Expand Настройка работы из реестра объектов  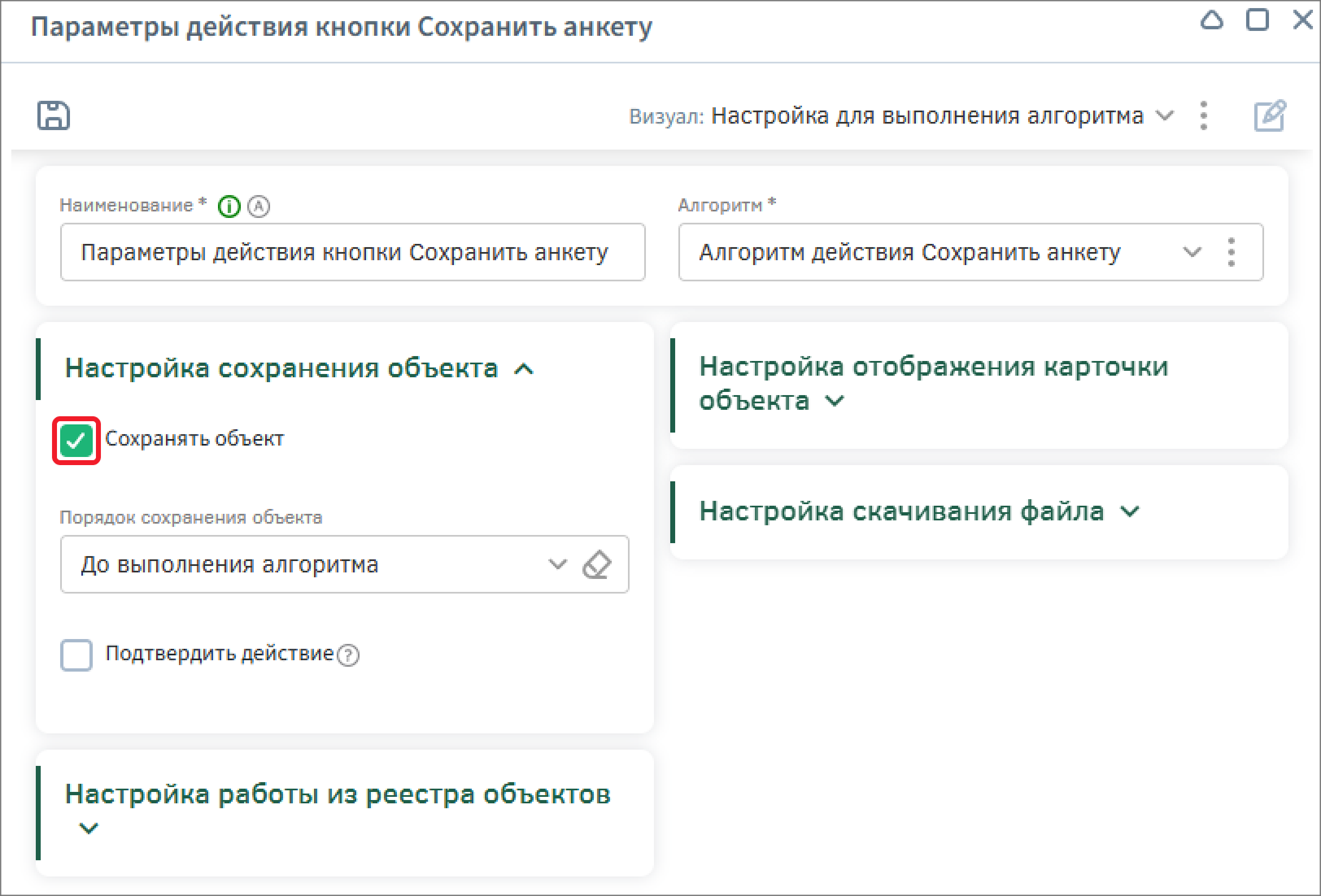[x=89, y=829]
